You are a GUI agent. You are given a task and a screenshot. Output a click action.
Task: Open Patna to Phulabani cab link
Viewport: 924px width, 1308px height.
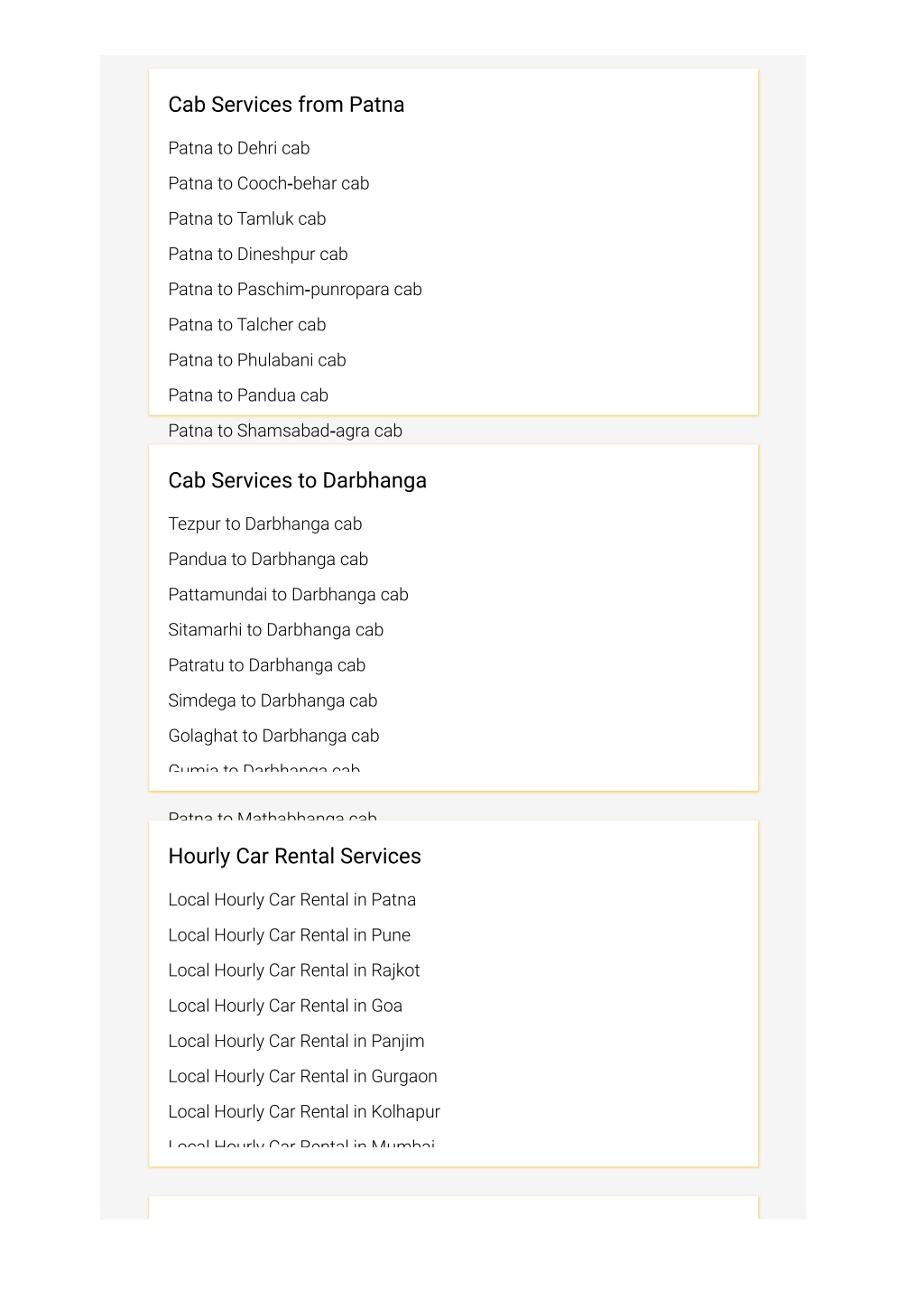[x=257, y=359]
